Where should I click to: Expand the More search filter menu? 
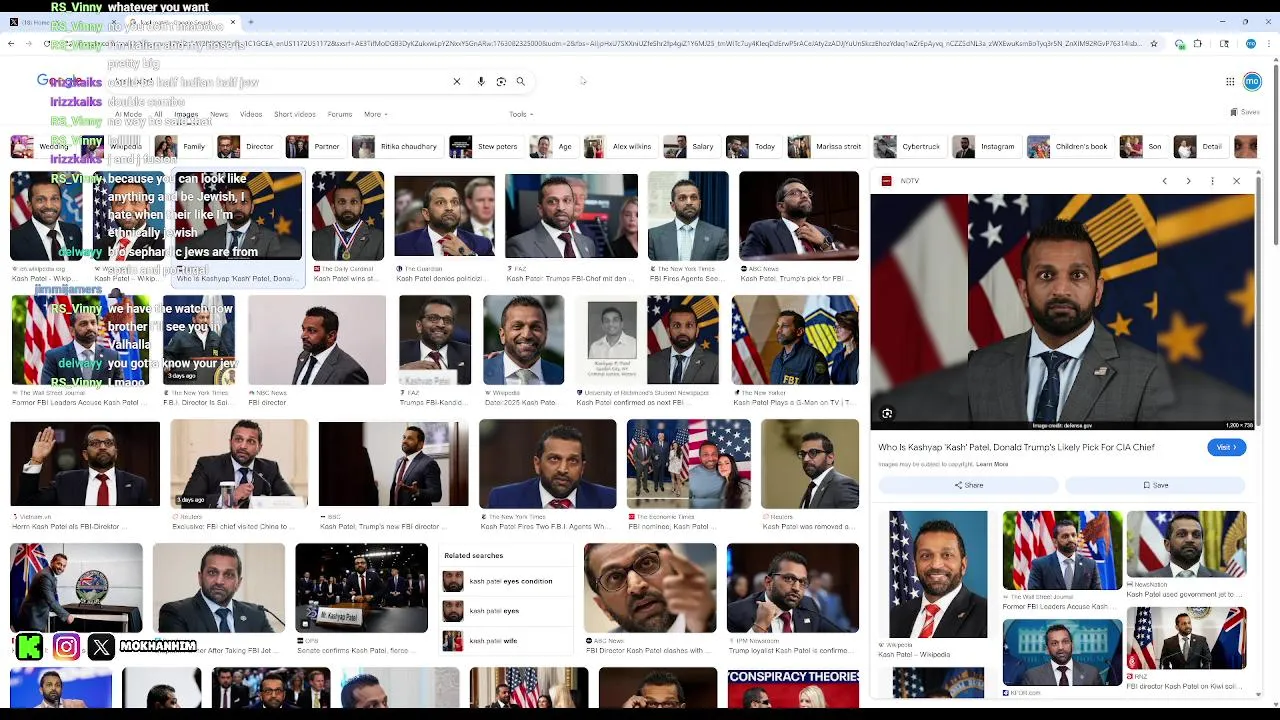(x=376, y=114)
